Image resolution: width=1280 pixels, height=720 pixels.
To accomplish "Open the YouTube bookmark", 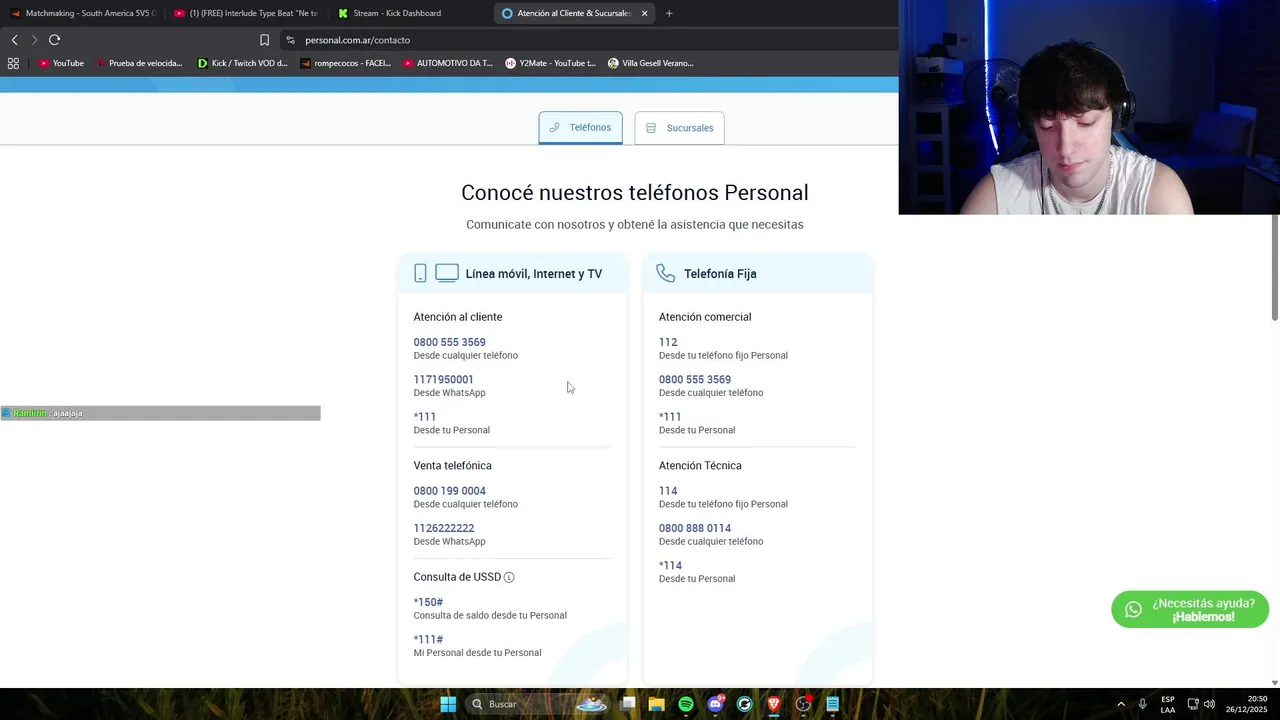I will pyautogui.click(x=61, y=63).
